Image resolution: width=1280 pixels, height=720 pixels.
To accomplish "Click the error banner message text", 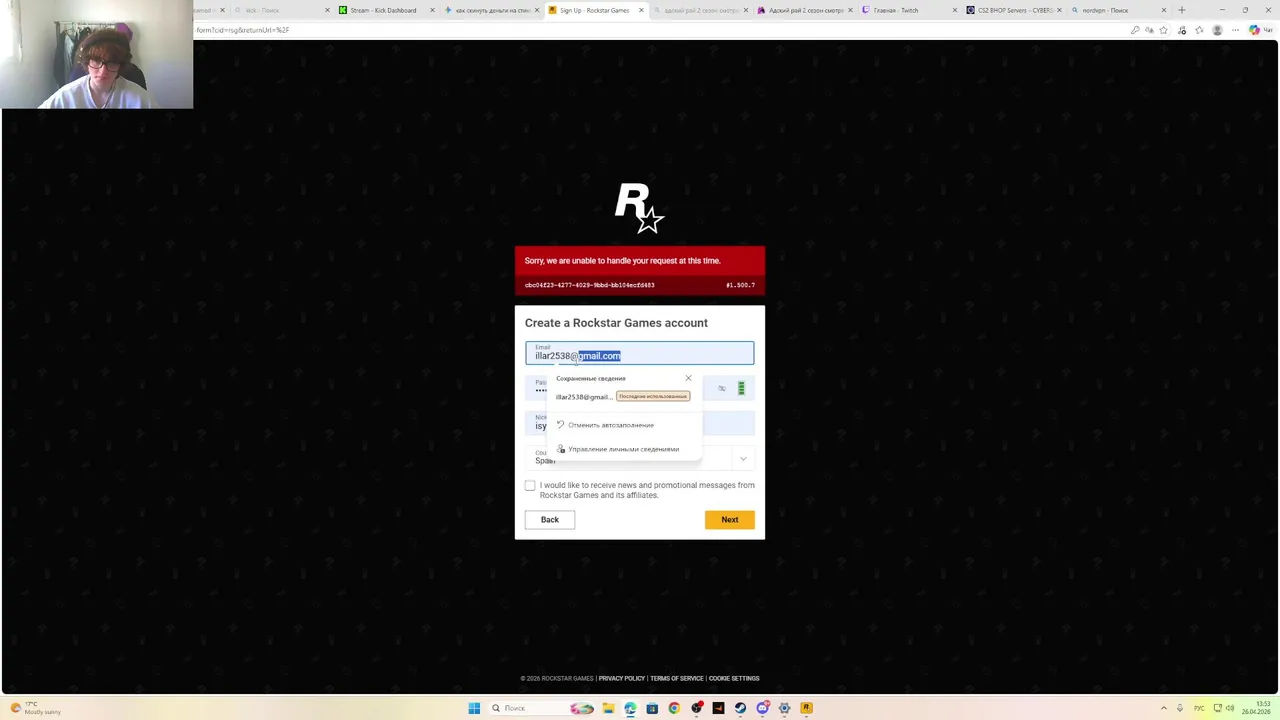I will (x=622, y=261).
